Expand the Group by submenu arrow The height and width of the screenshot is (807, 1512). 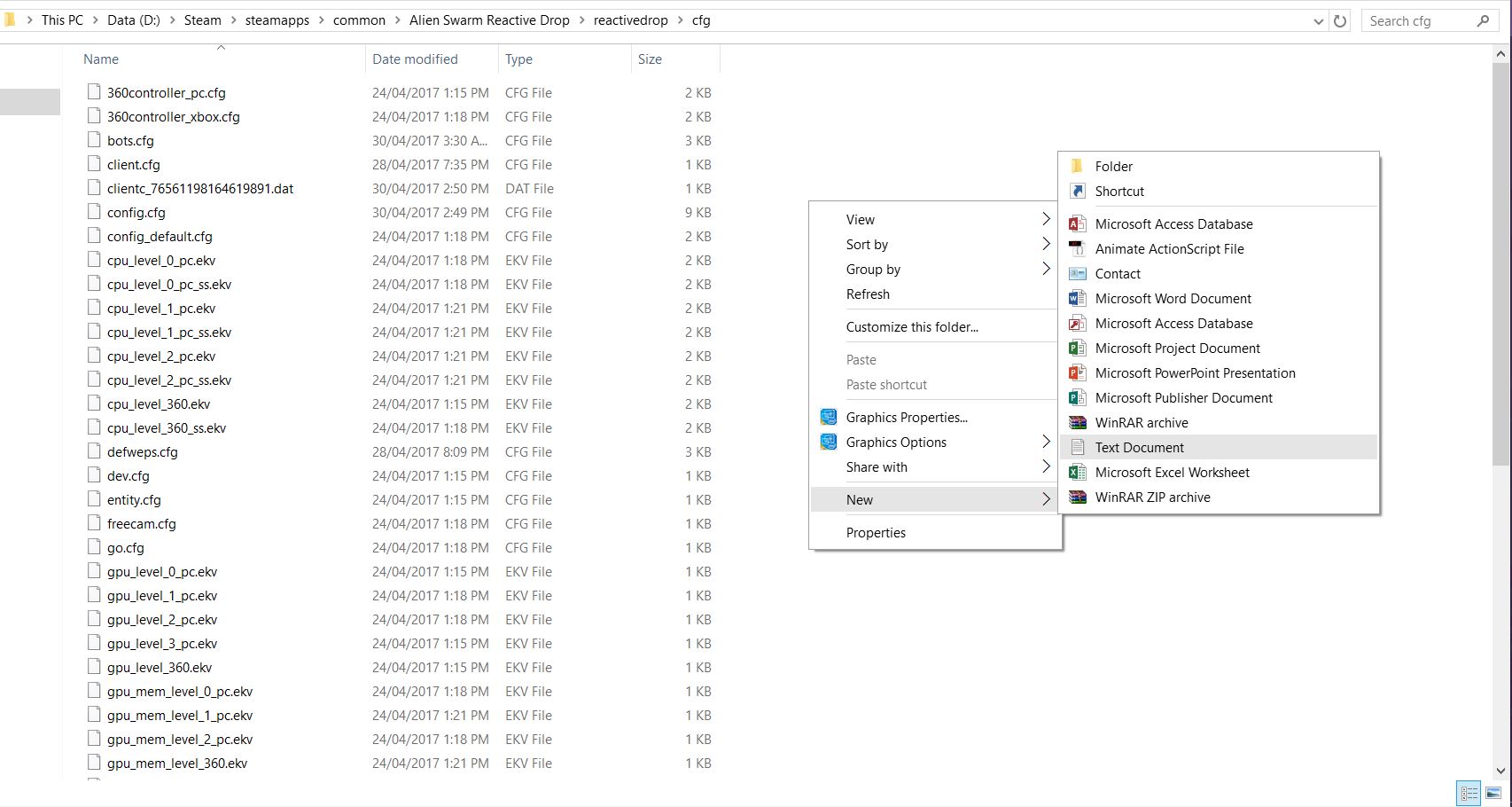point(1046,269)
